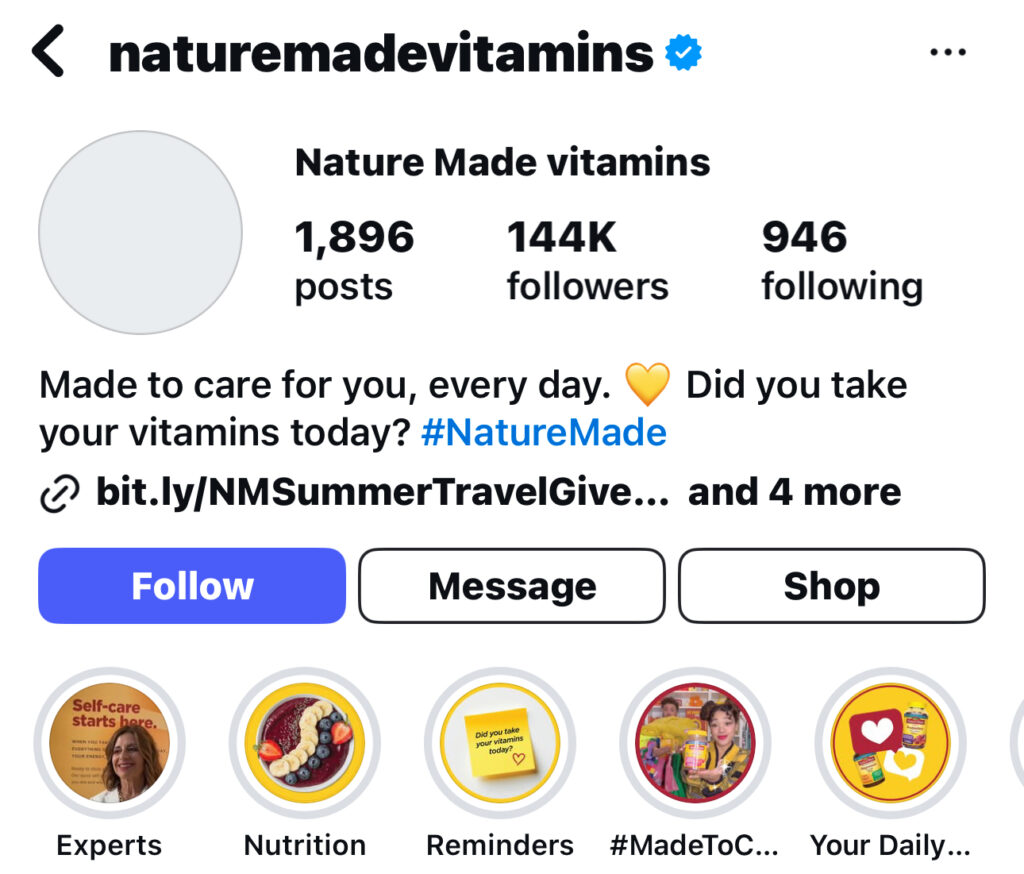Tap the link chain icon in bio

[x=59, y=493]
